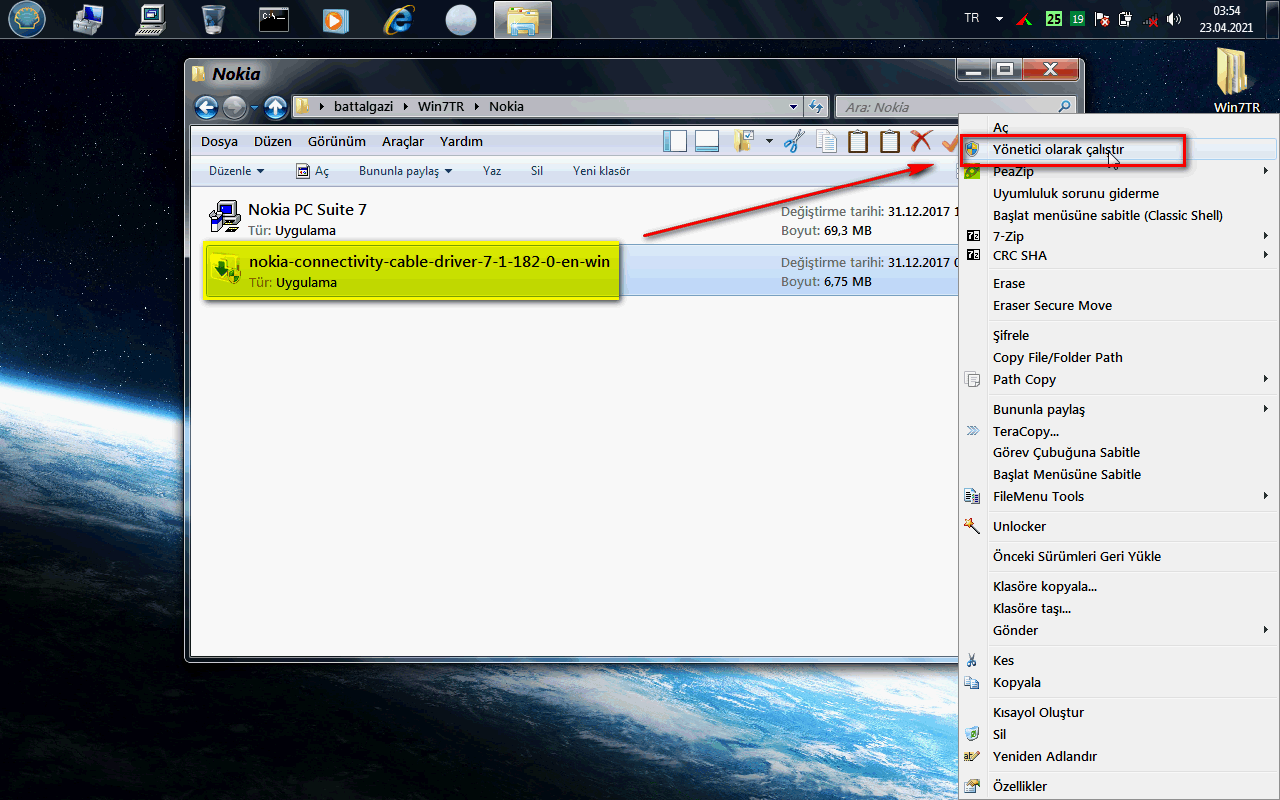
Task: Open the Araçlar menu
Action: pos(403,141)
